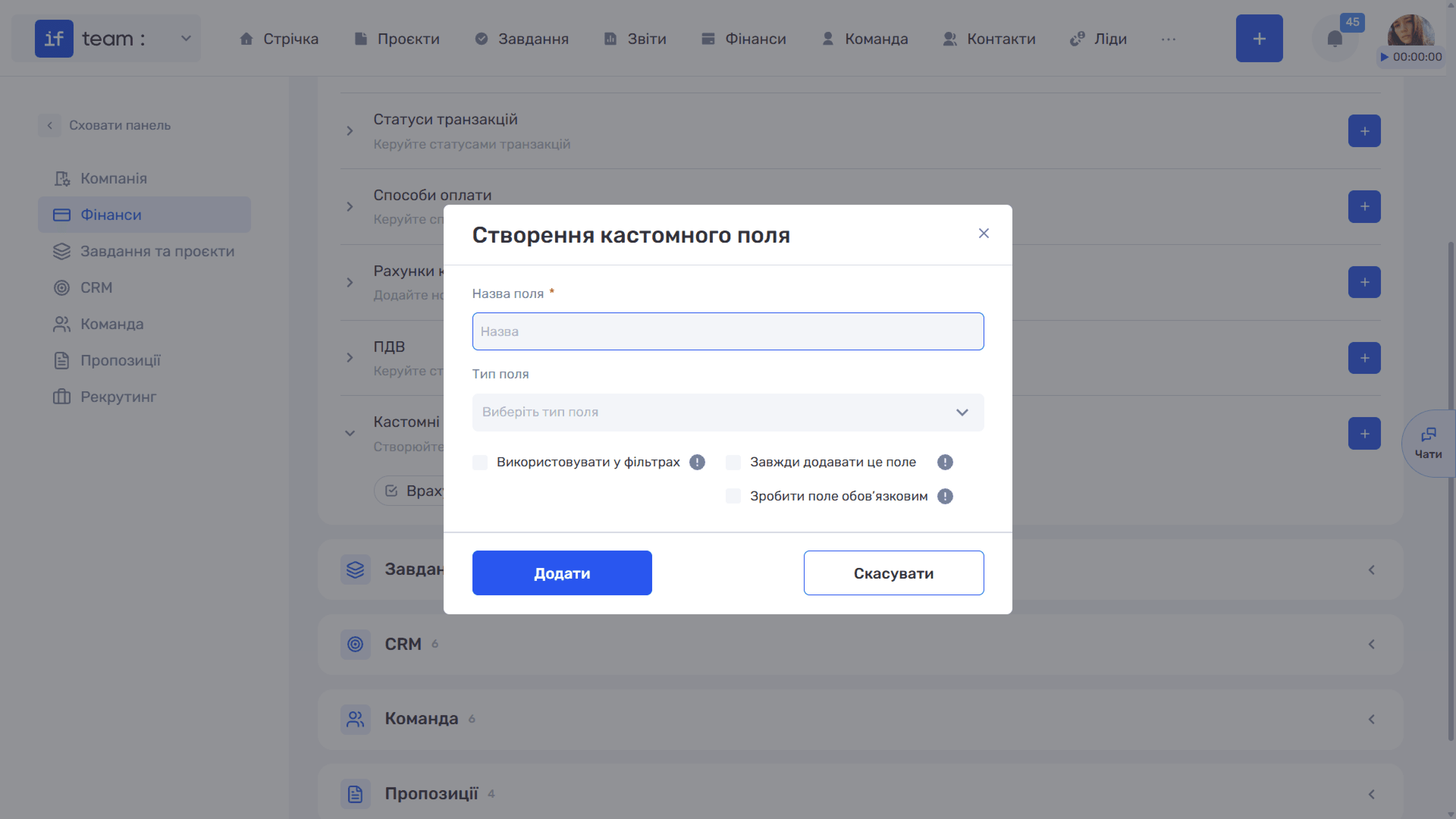Expand the Статуси транзакцій row chevron

pyautogui.click(x=350, y=131)
